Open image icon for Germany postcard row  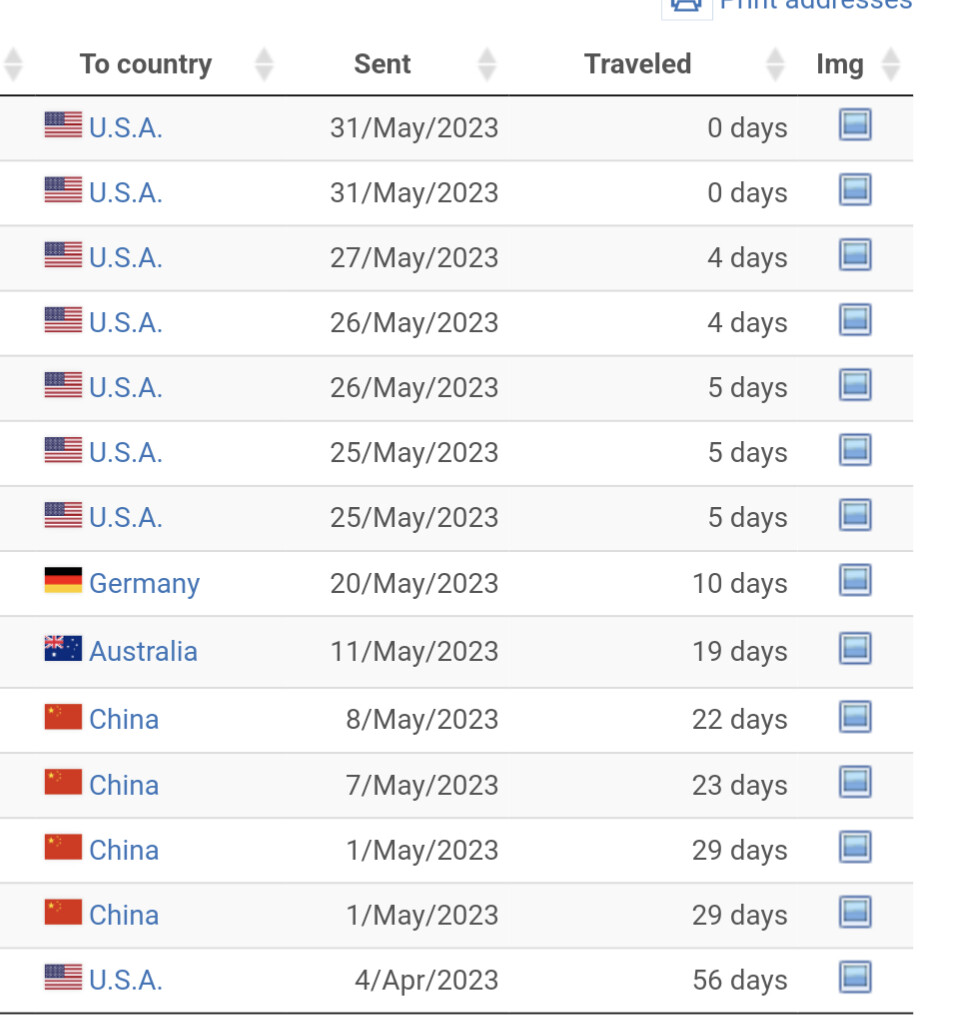(x=855, y=581)
